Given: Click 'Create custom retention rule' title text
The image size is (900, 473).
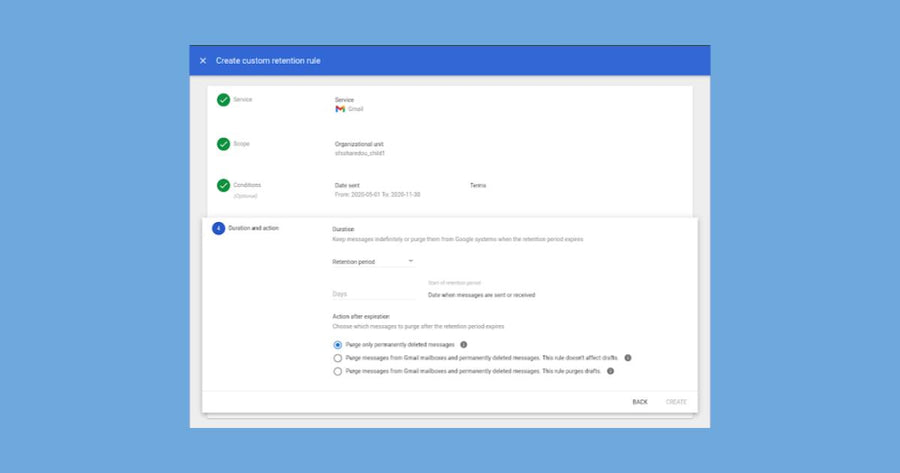Looking at the screenshot, I should pos(268,60).
